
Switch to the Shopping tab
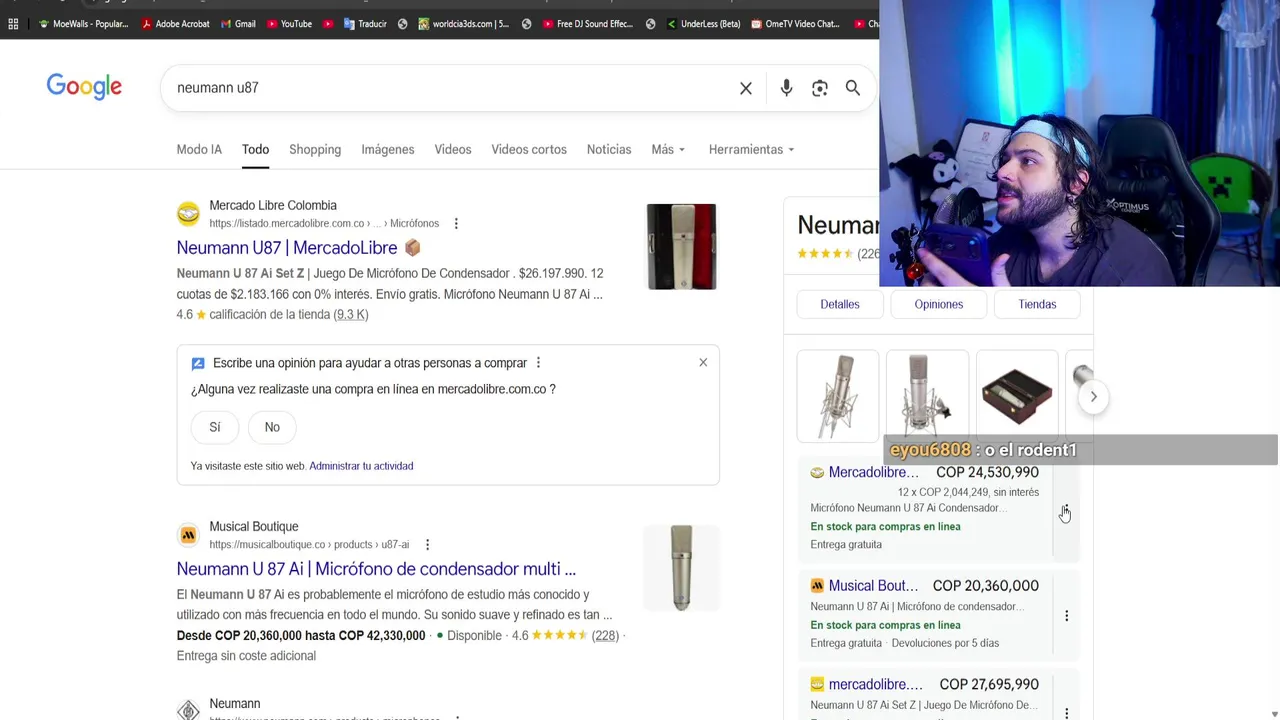pyautogui.click(x=315, y=149)
